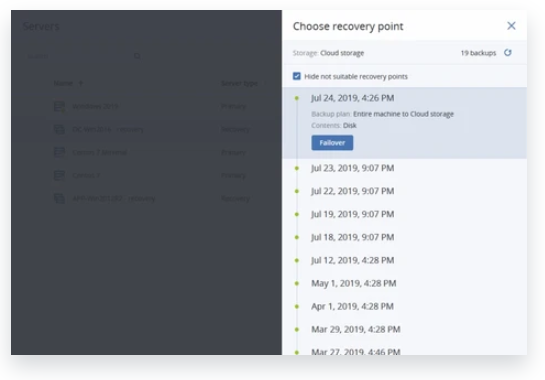The height and width of the screenshot is (380, 545).
Task: Click the Name column sort arrow
Action: pos(81,83)
